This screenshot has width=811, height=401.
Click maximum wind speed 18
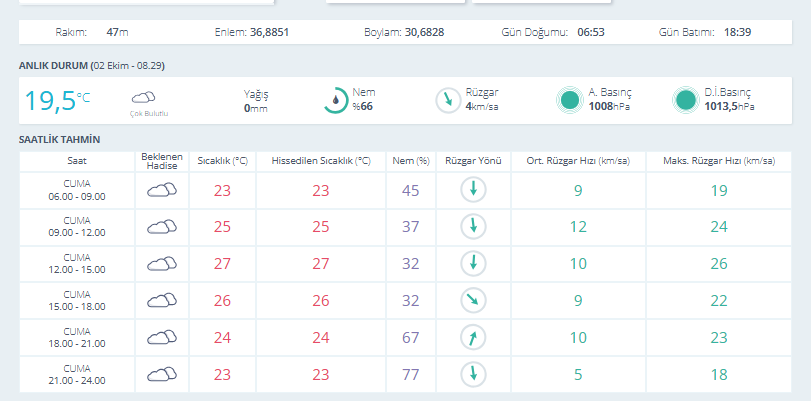pyautogui.click(x=719, y=375)
